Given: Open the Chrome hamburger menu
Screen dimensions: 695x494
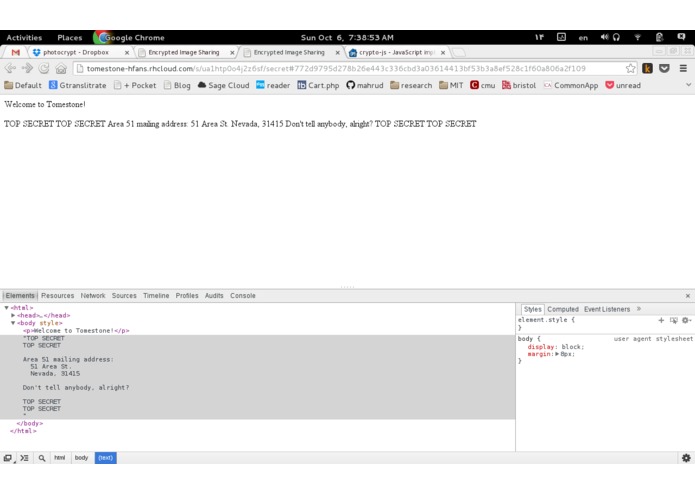Looking at the screenshot, I should point(683,68).
